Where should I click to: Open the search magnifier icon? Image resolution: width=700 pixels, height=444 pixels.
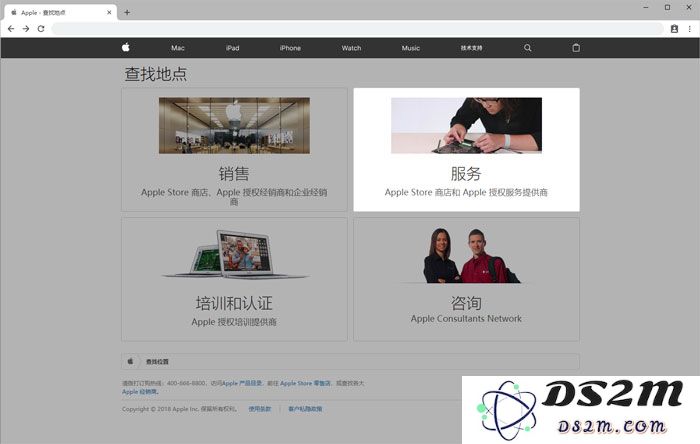tap(528, 48)
